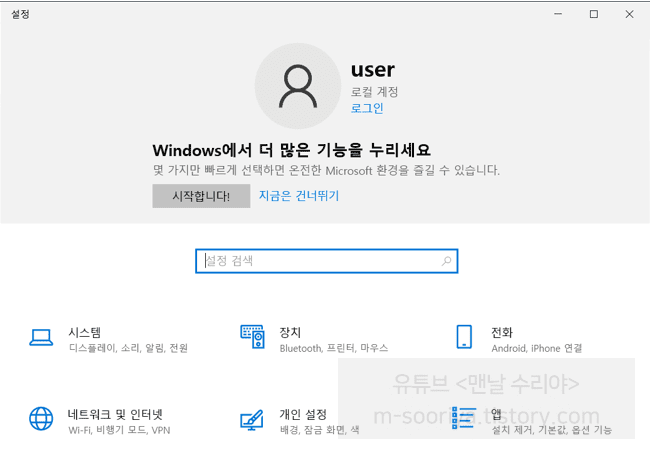The width and height of the screenshot is (650, 458).
Task: Maximize the 설정 window
Action: click(593, 14)
